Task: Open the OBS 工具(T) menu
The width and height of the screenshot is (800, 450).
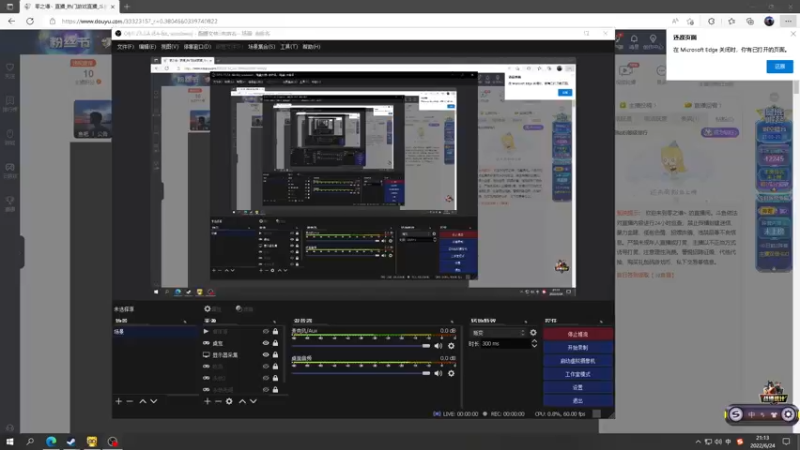Action: (289, 46)
